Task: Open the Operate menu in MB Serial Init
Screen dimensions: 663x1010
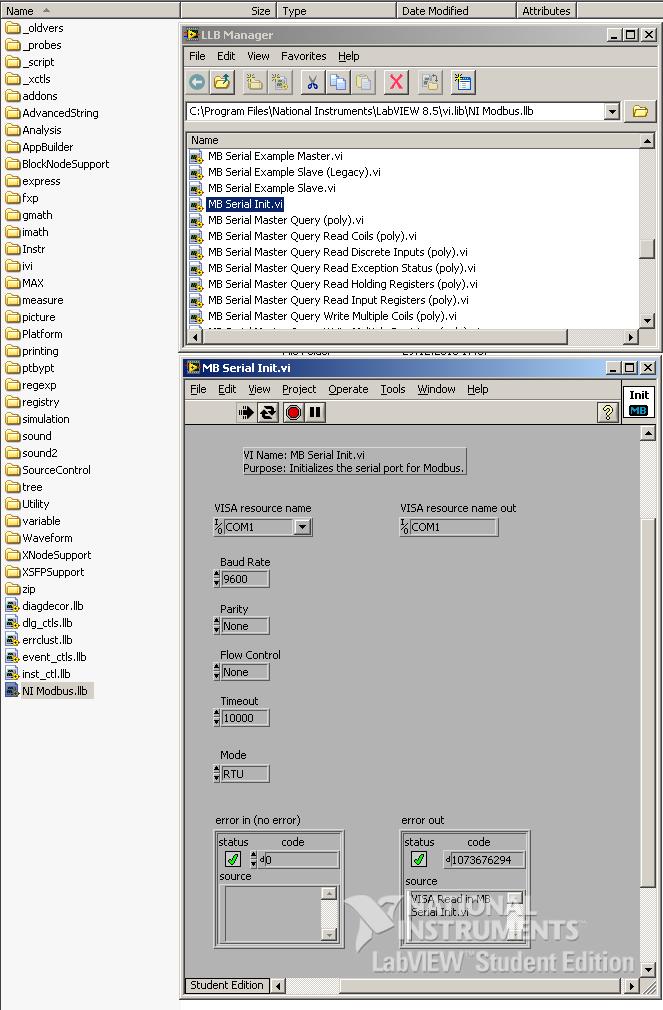Action: tap(348, 389)
